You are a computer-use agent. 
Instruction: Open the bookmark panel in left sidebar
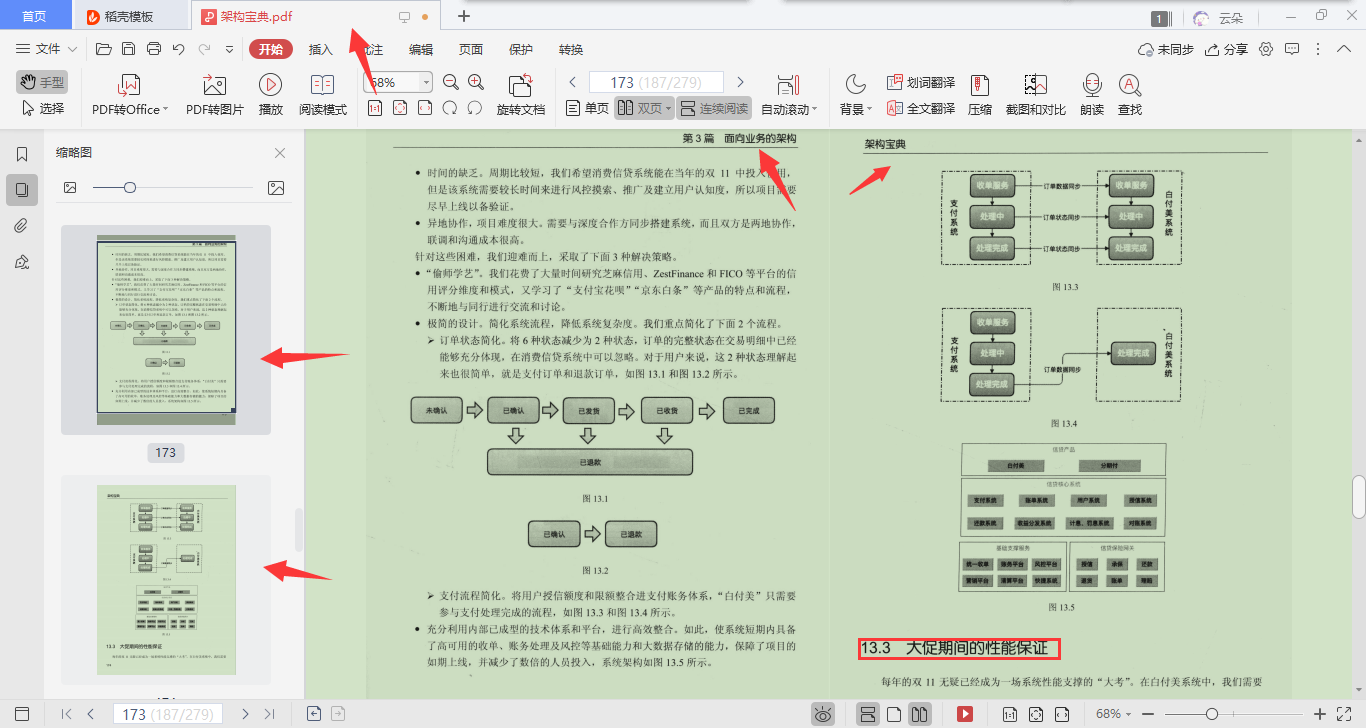click(x=21, y=154)
